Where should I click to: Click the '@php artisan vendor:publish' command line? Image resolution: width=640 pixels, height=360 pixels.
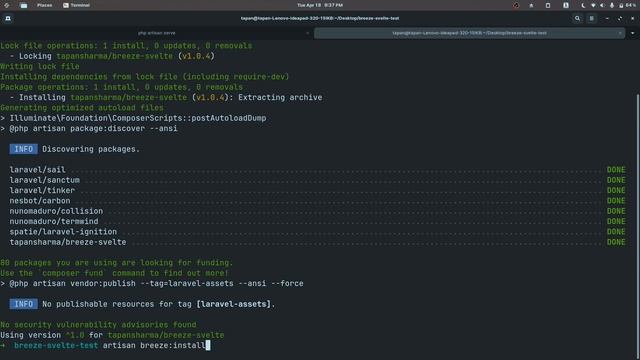(x=152, y=283)
